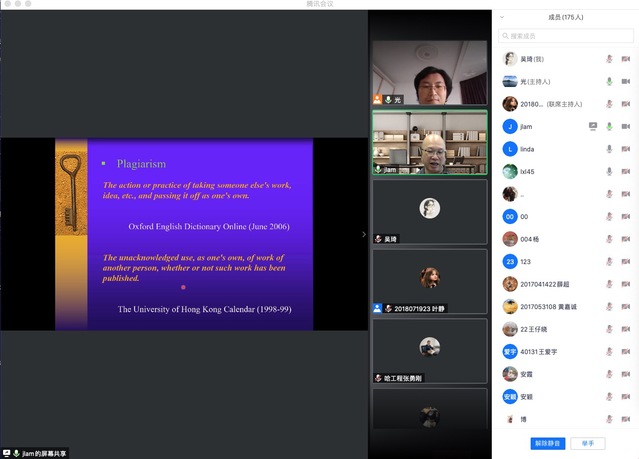Collapse the video strip with side arrow
The width and height of the screenshot is (639, 459).
363,234
